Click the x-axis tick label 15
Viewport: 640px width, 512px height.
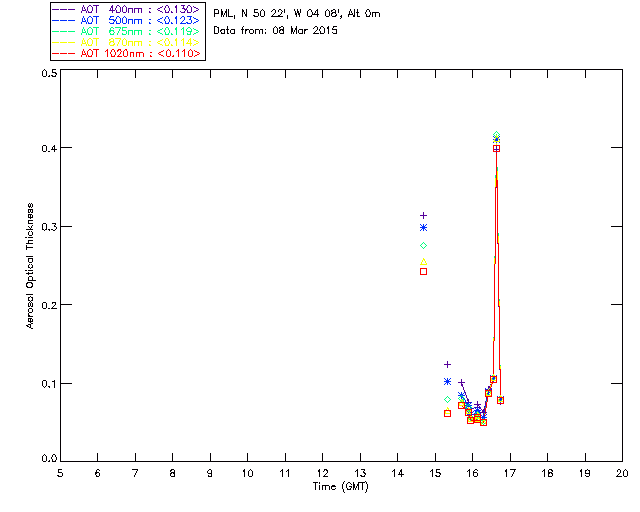435,473
